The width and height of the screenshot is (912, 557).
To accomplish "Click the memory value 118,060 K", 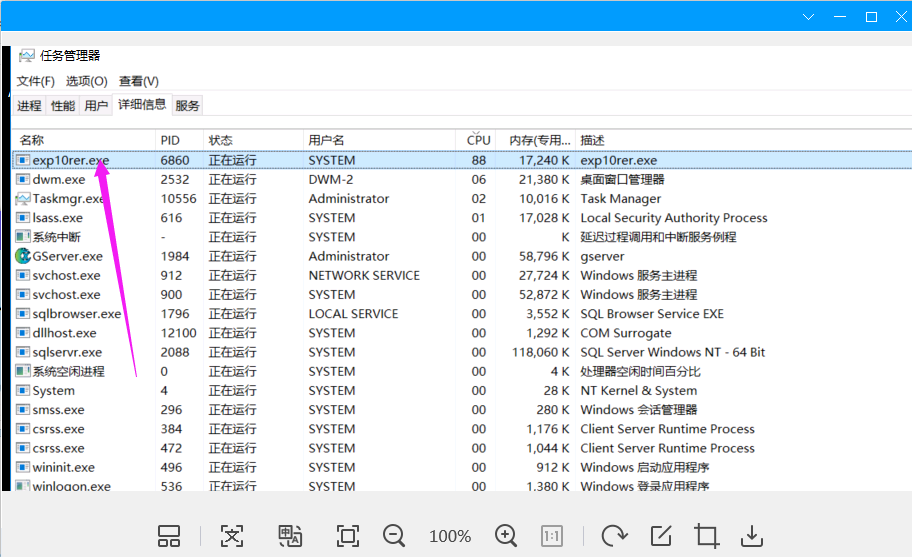I will (x=540, y=352).
